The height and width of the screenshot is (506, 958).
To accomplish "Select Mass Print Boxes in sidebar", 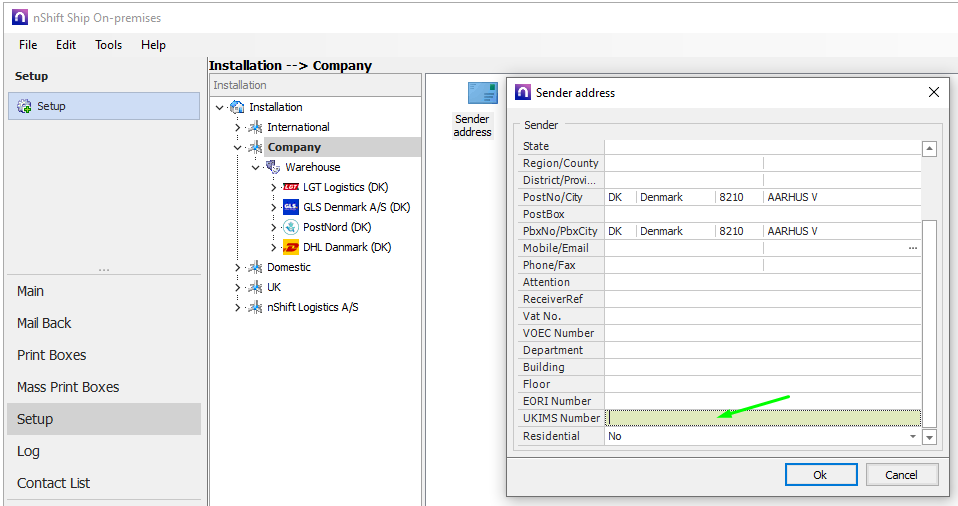I will pyautogui.click(x=68, y=387).
